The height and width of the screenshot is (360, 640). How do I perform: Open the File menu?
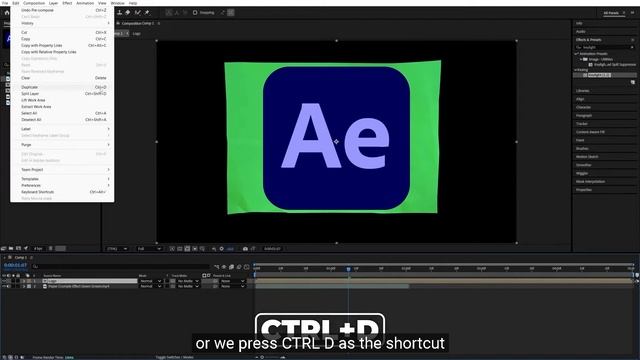pos(5,3)
